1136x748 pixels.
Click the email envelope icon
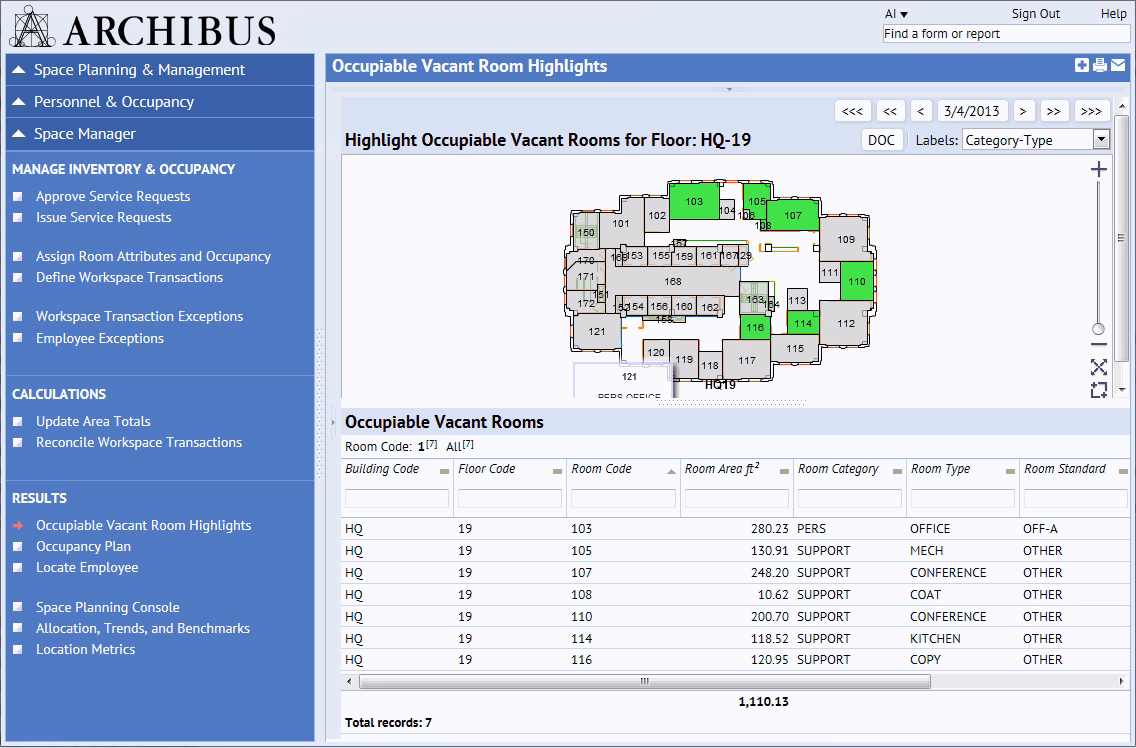coord(1117,66)
